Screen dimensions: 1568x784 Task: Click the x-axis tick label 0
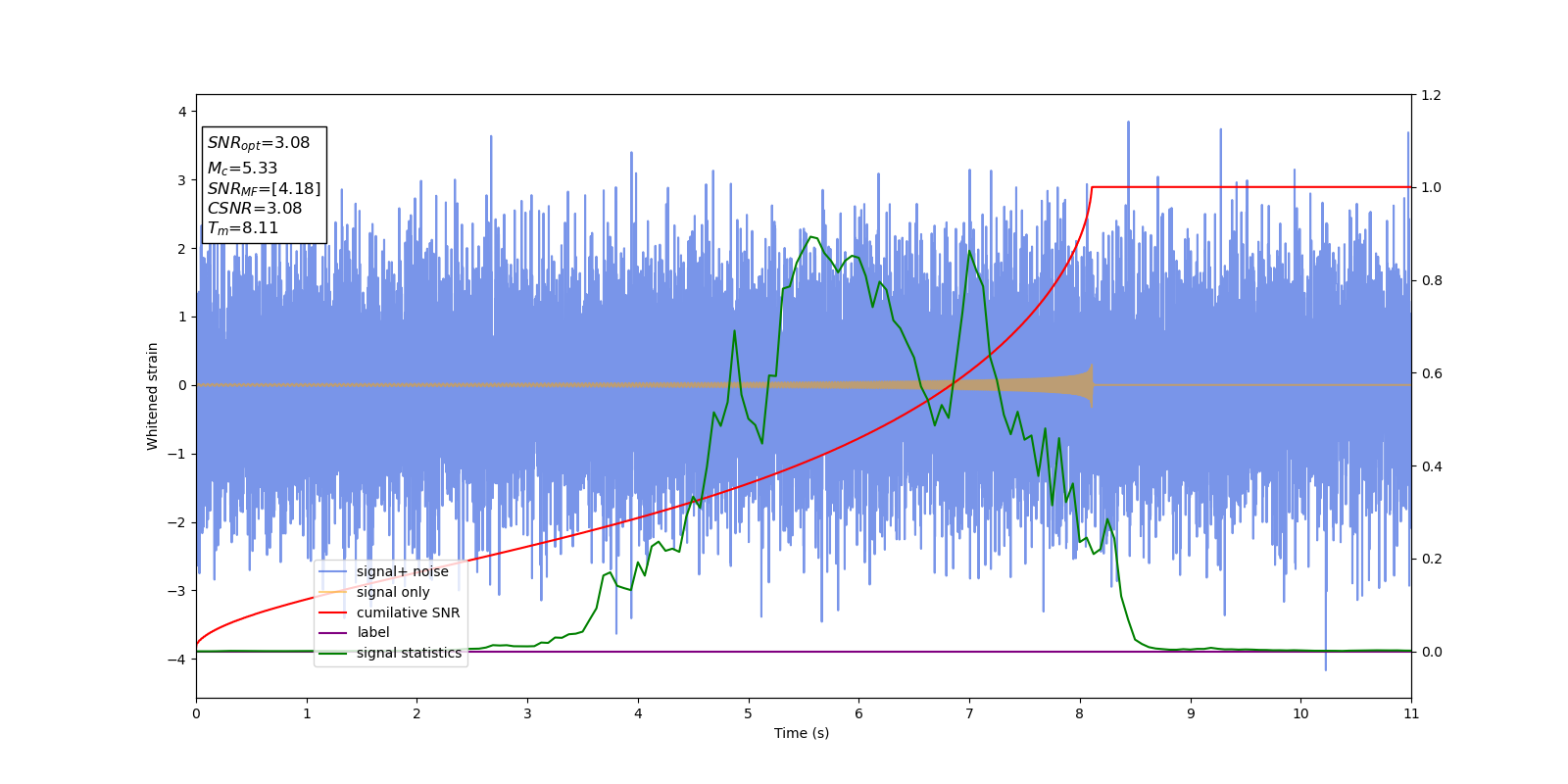coord(196,713)
